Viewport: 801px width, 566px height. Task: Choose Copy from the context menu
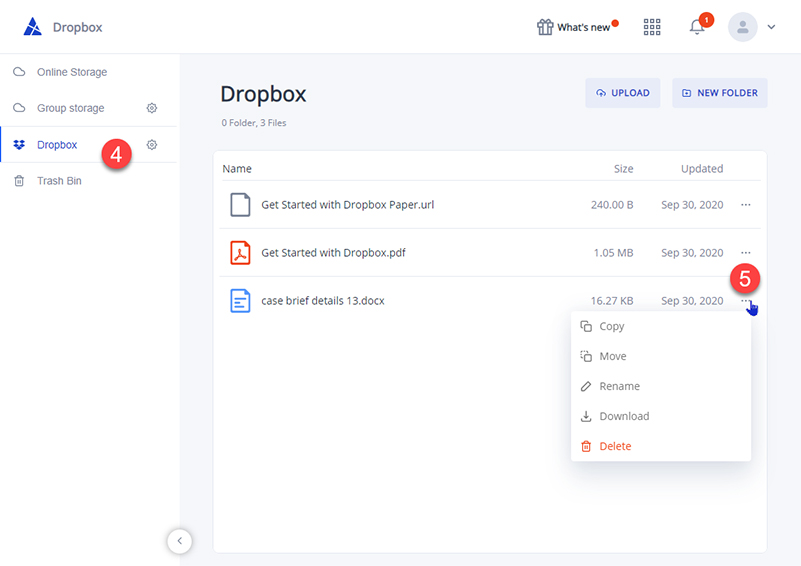pyautogui.click(x=661, y=326)
